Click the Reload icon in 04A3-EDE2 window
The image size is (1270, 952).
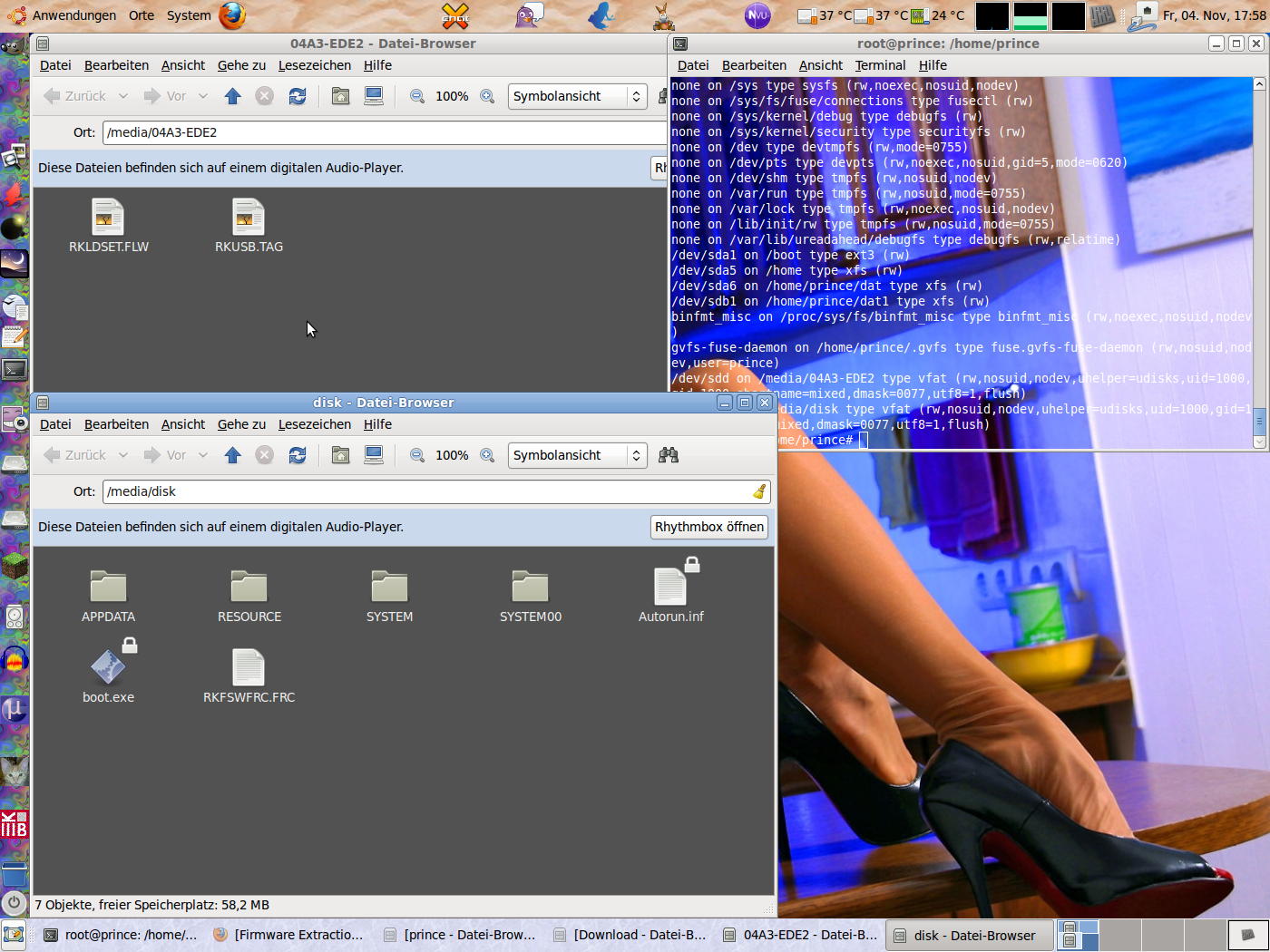point(298,96)
